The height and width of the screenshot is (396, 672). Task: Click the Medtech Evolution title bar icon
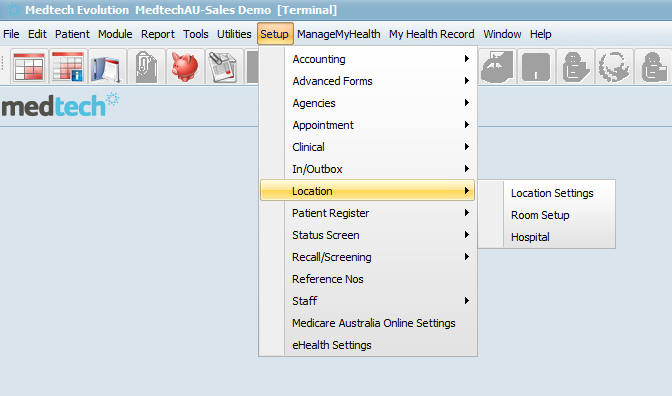point(14,9)
